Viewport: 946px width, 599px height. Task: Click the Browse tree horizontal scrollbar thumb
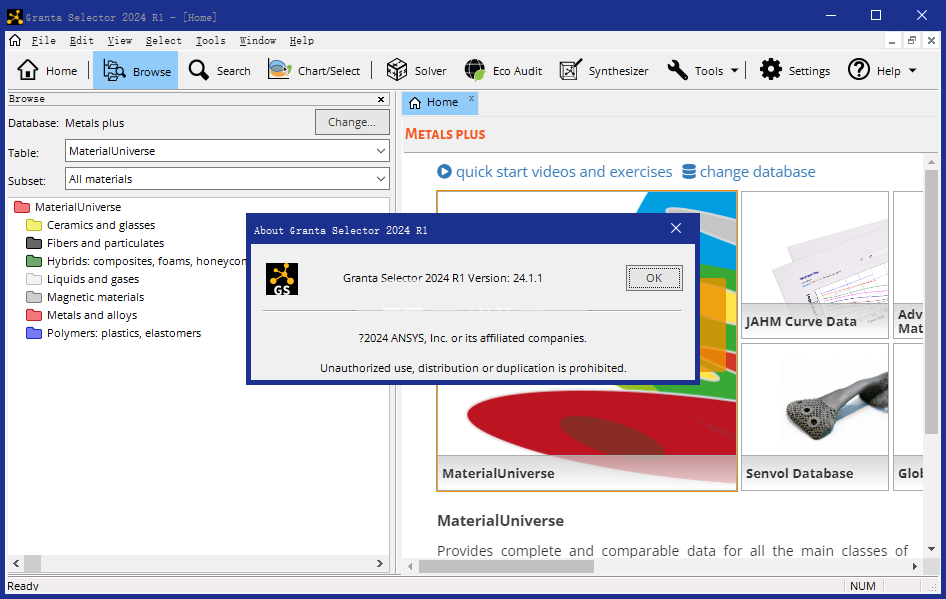[x=32, y=563]
